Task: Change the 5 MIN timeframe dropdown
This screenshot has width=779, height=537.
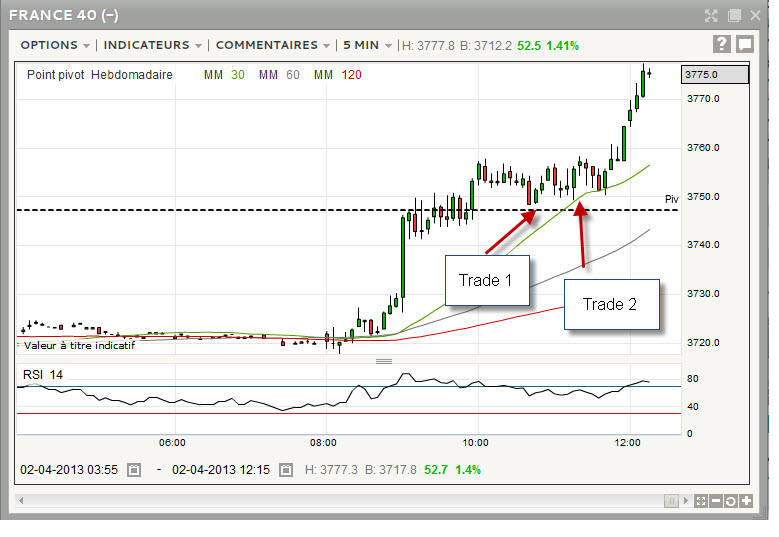Action: 368,45
